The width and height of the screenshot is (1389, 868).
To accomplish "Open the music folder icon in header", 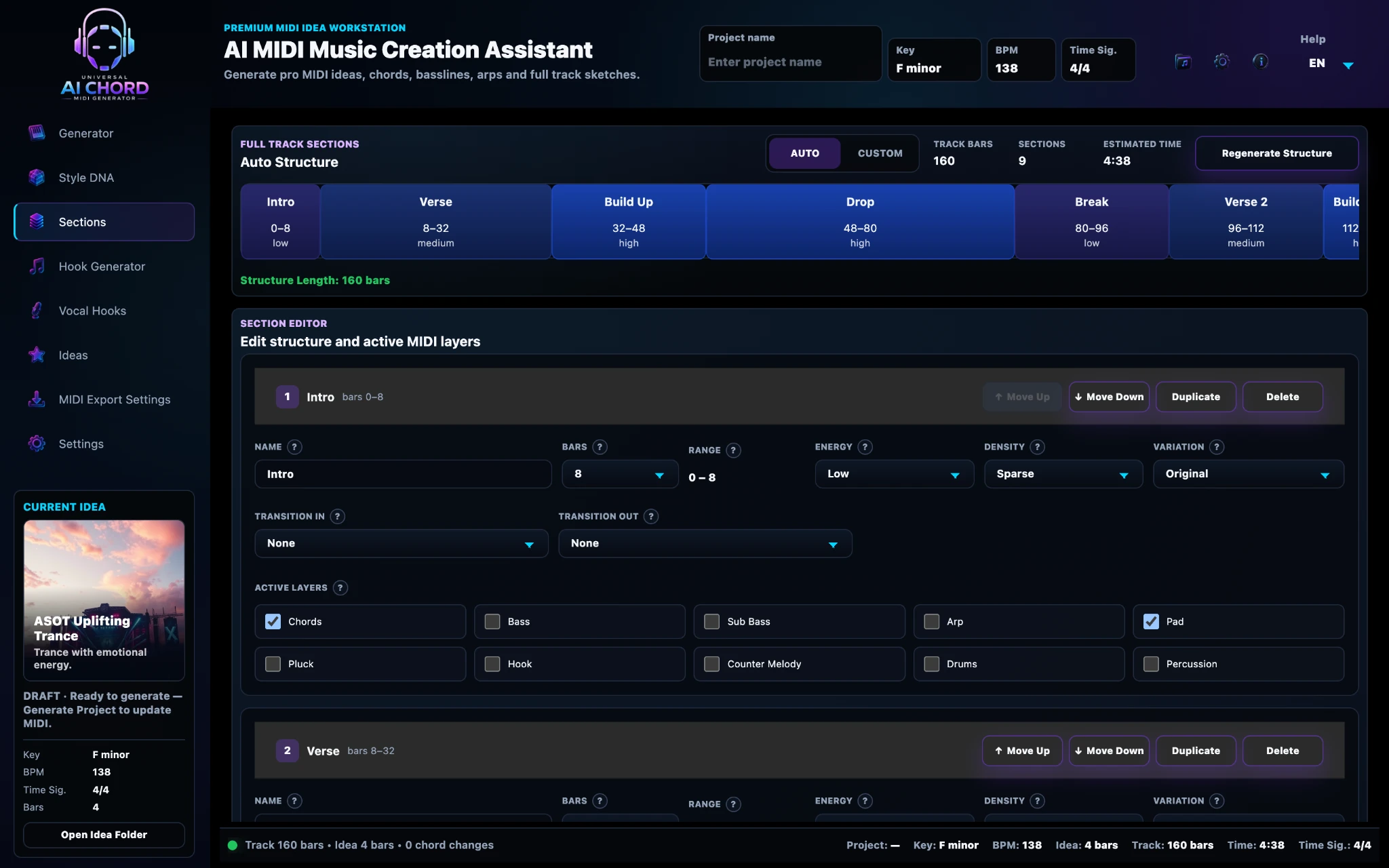I will point(1183,62).
